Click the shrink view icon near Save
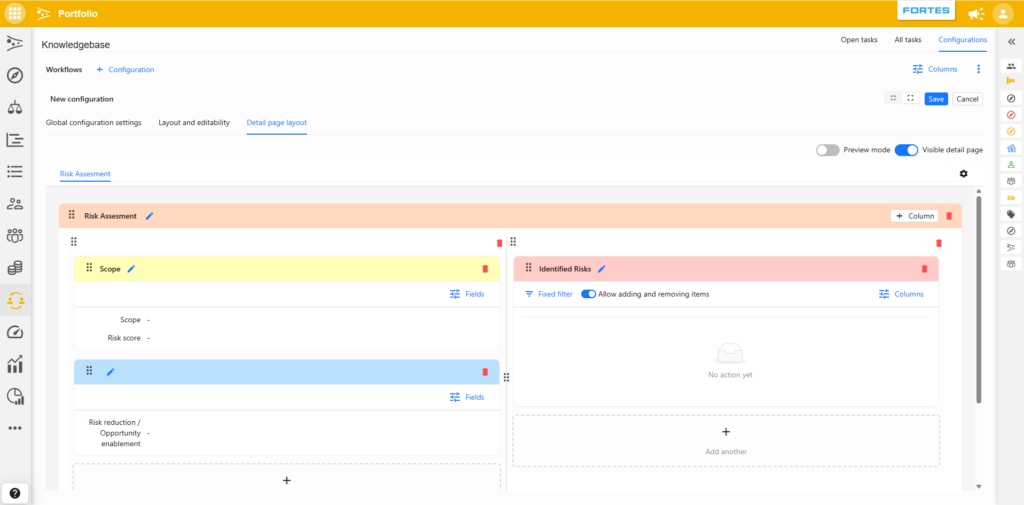 [x=893, y=99]
